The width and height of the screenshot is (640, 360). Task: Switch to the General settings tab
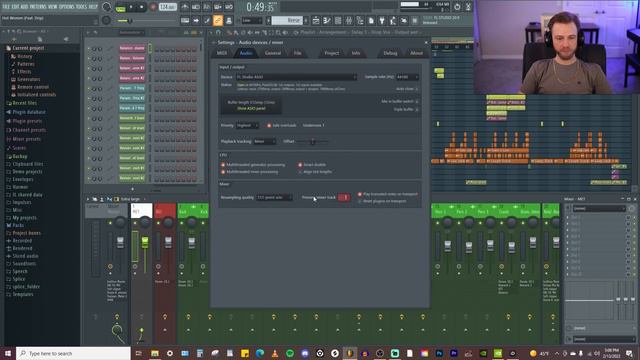[273, 53]
